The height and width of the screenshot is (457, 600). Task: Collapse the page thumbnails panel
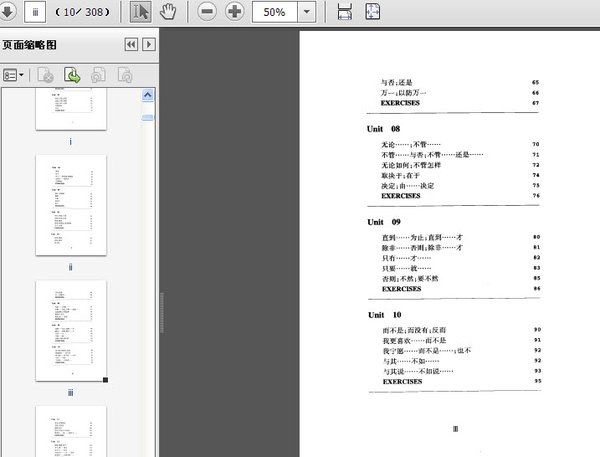pyautogui.click(x=131, y=45)
